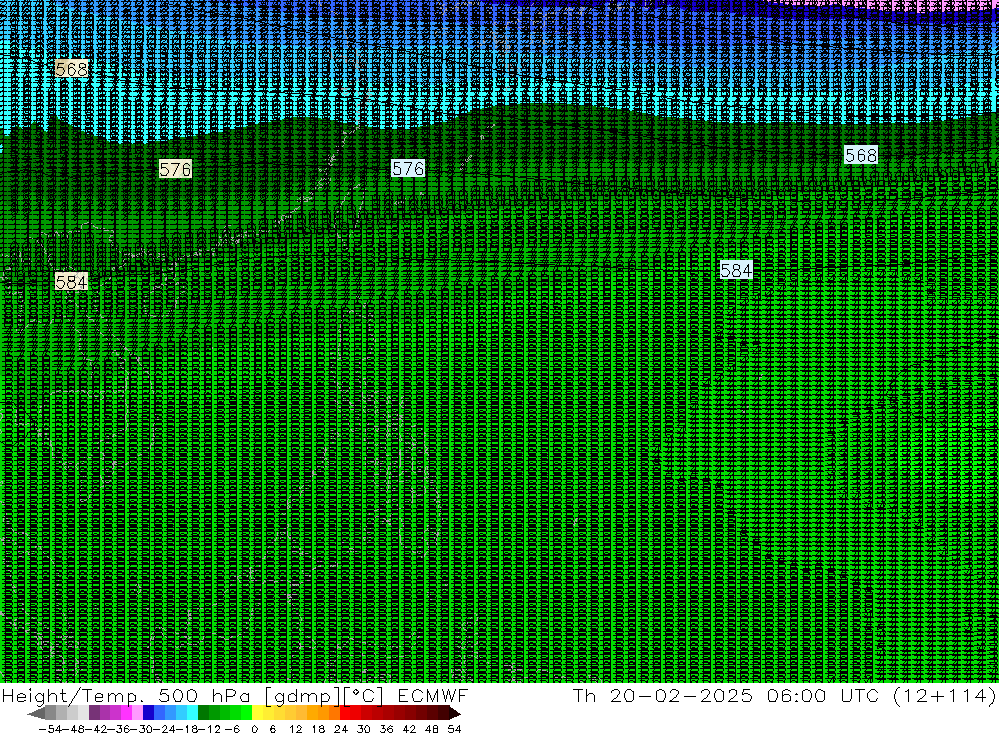
Task: Click the '06:00 UTC' time text
Action: point(823,695)
